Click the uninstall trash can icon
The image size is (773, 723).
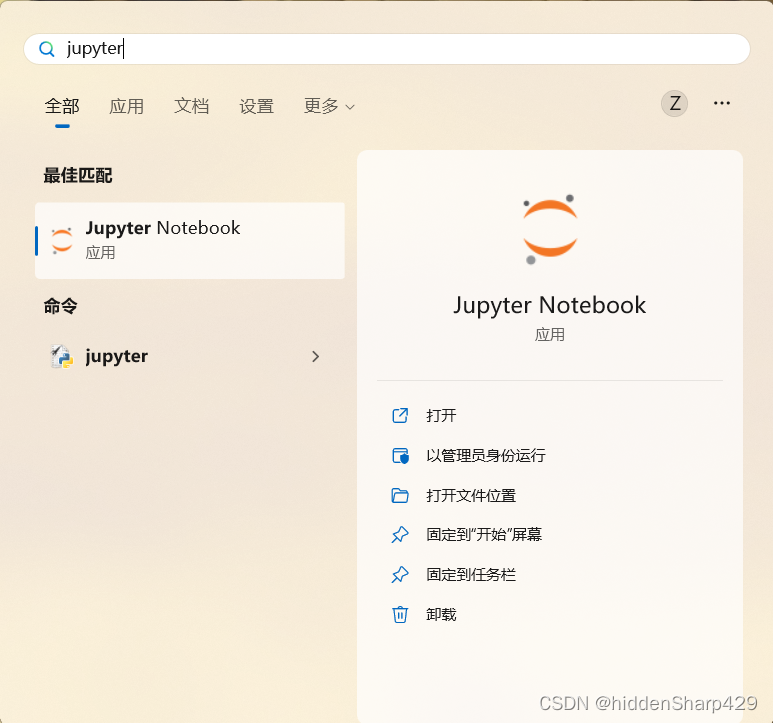pos(400,615)
